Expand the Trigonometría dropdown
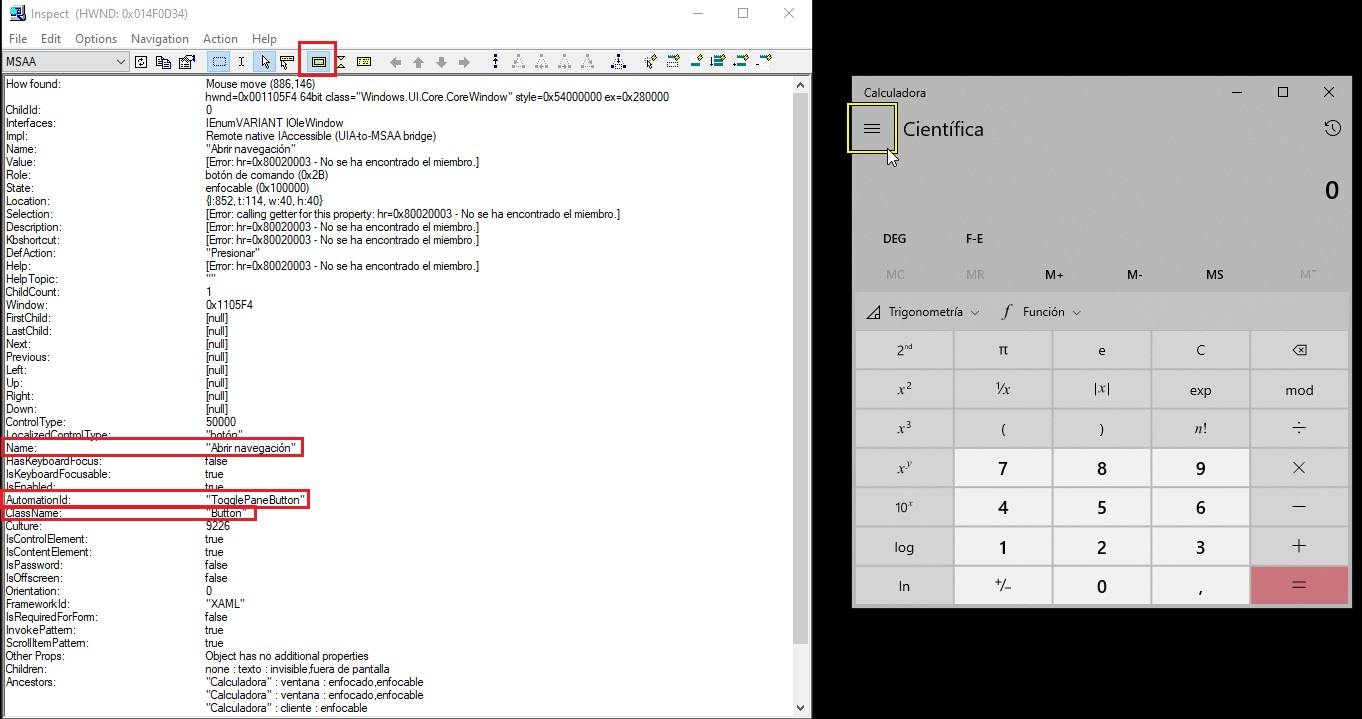 tap(923, 312)
